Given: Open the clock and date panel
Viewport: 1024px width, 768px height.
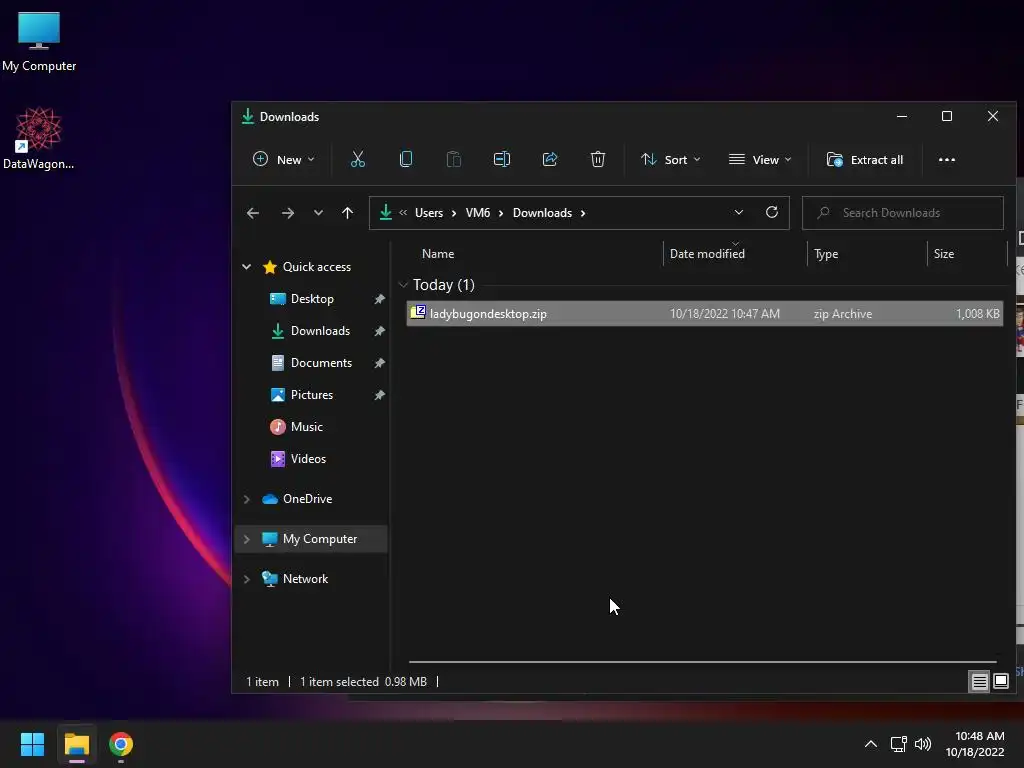Looking at the screenshot, I should pyautogui.click(x=974, y=744).
